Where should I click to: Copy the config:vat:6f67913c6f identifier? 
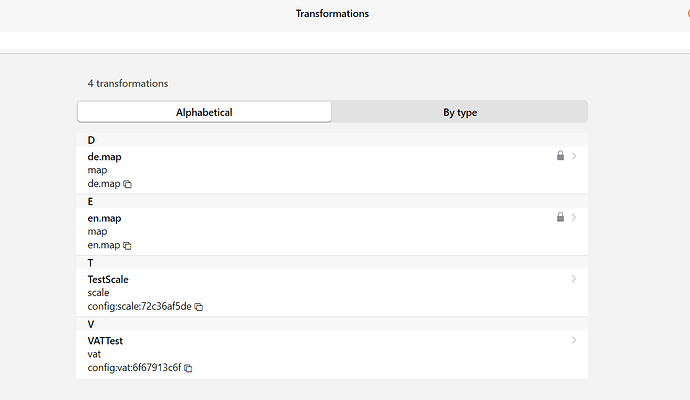coord(188,368)
